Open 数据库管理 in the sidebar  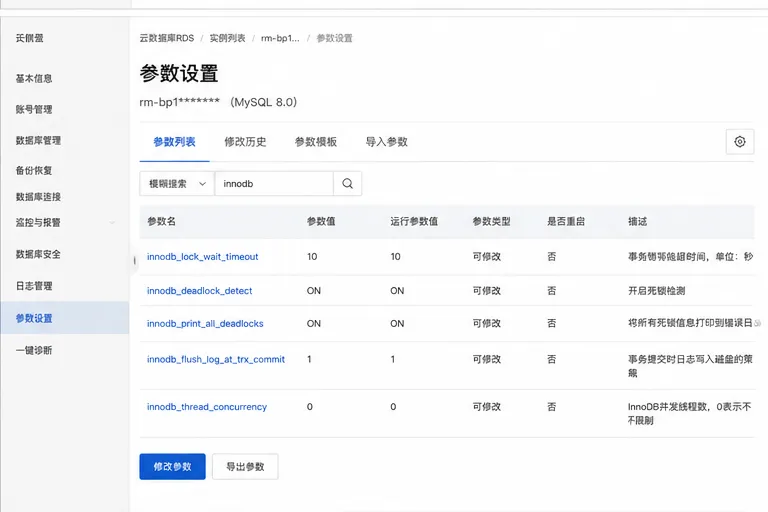(38, 141)
